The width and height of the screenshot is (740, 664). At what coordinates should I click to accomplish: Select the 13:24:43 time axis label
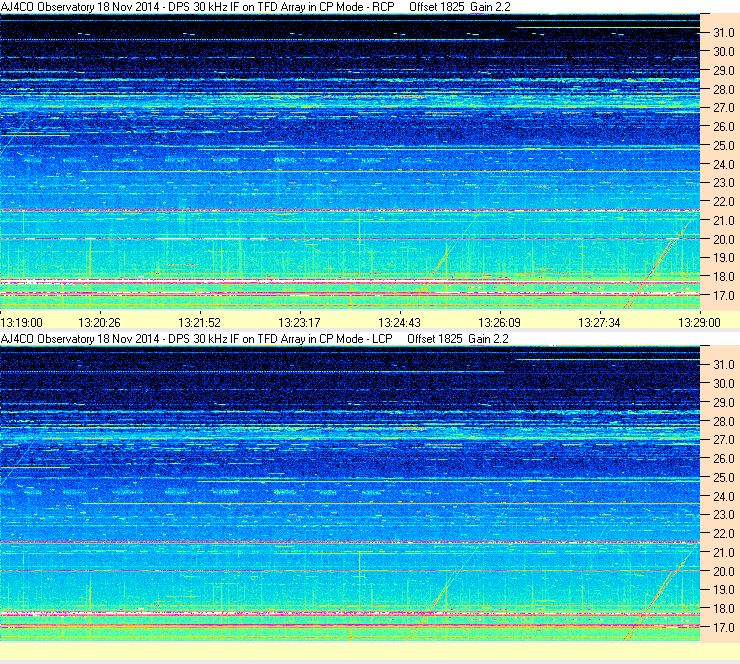[x=399, y=323]
